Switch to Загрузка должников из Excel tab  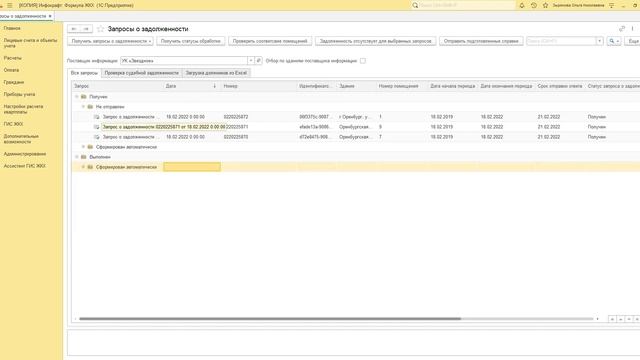coord(216,73)
